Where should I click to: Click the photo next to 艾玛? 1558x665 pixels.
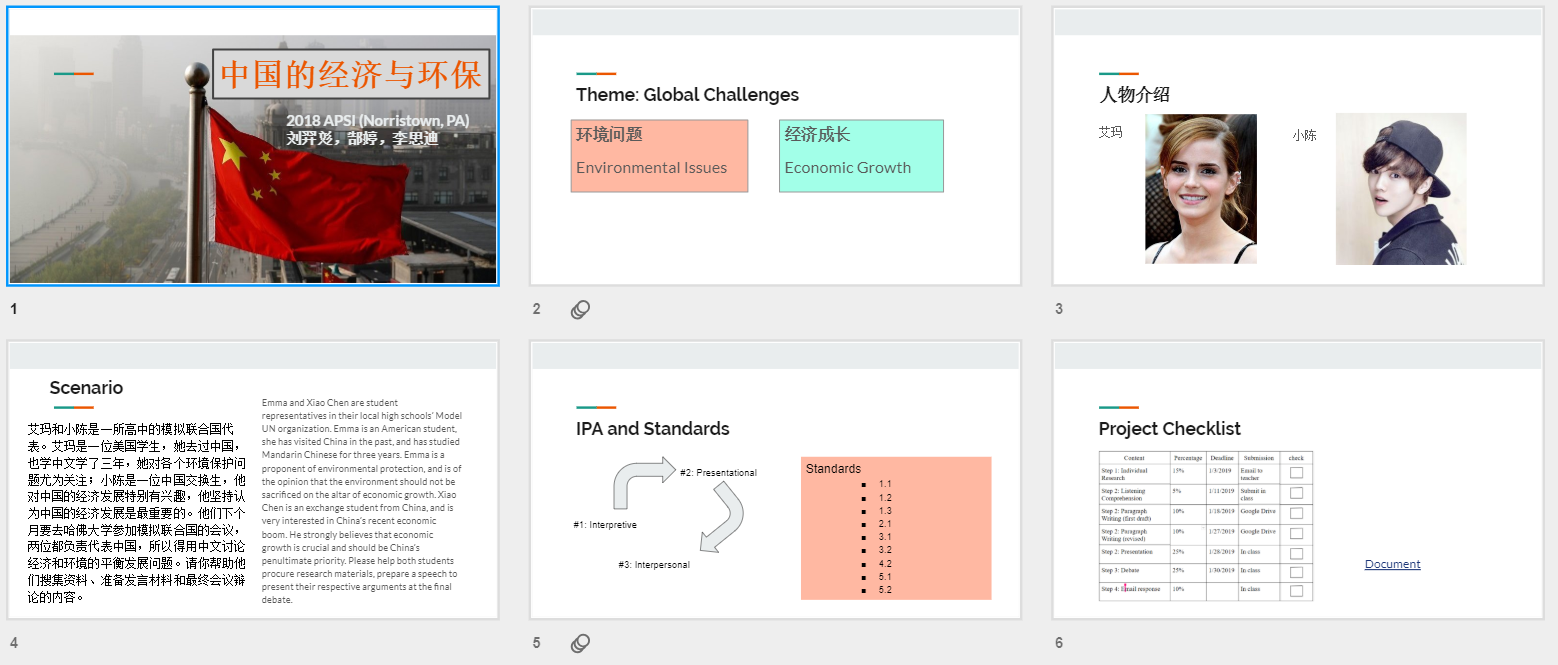point(1200,189)
